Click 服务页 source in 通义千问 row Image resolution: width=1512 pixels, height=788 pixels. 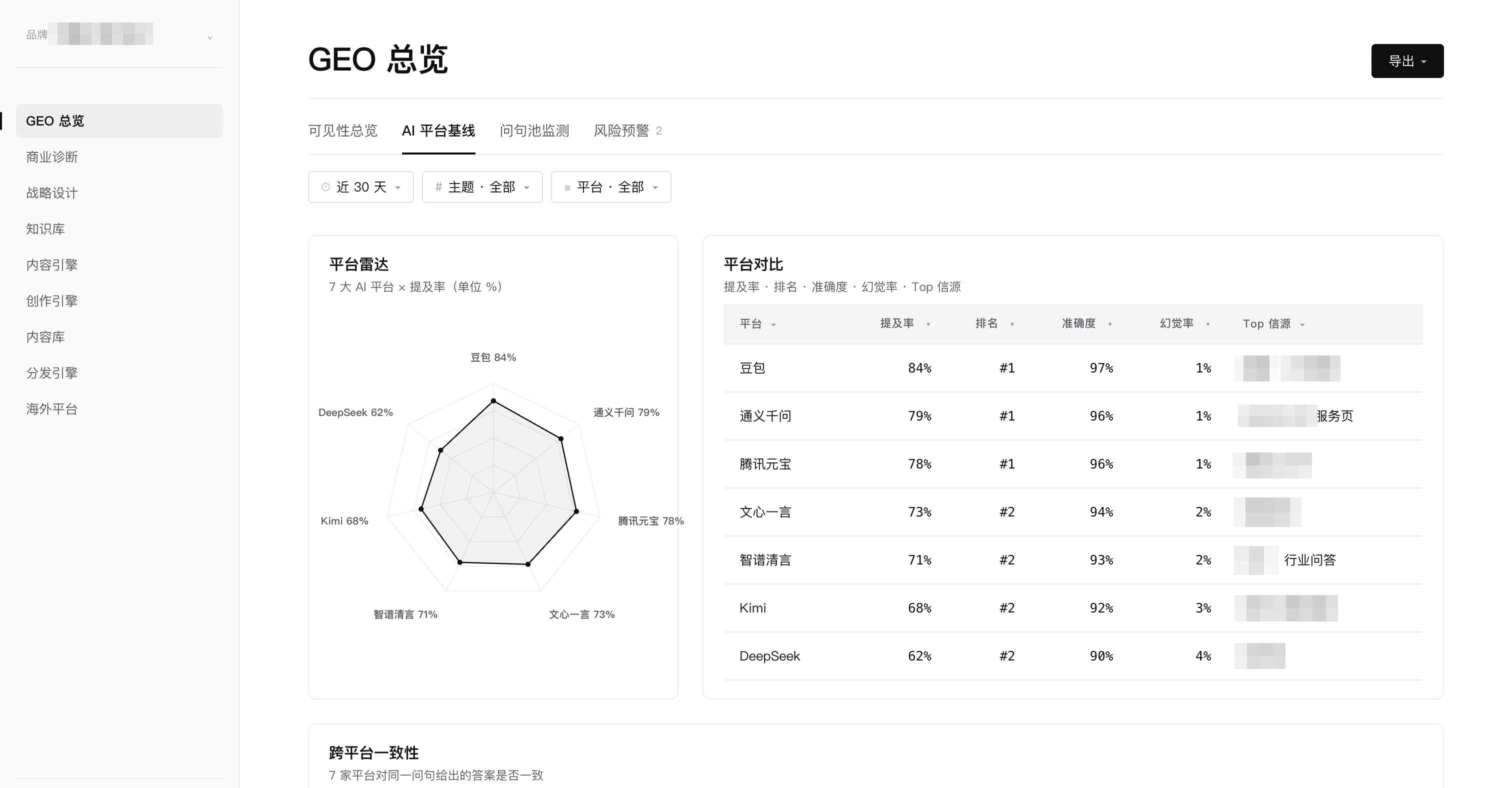coord(1334,416)
